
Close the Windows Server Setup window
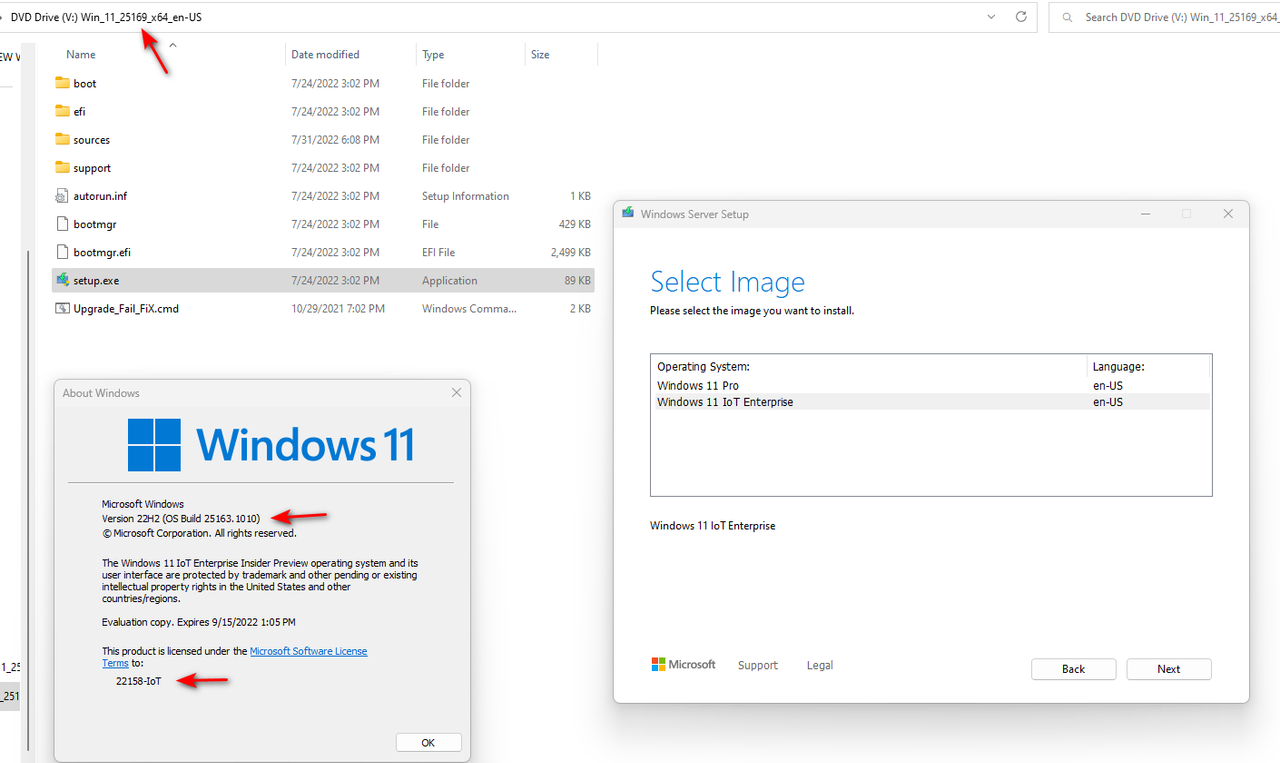click(1228, 213)
